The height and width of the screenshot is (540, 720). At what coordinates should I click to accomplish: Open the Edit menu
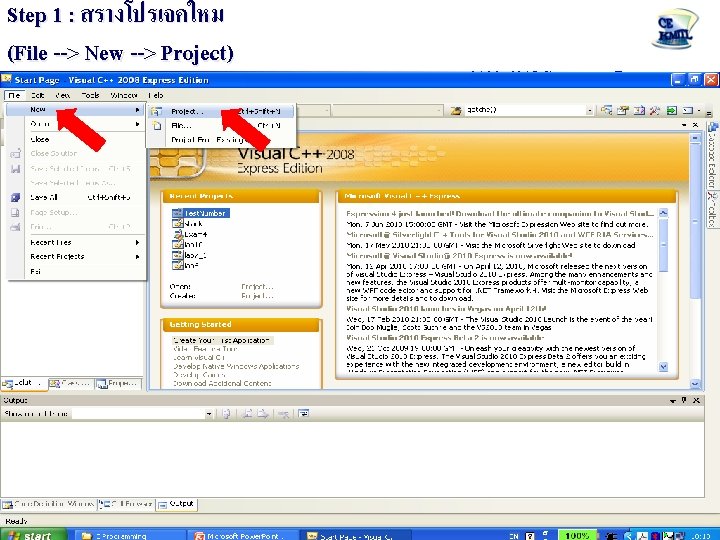coord(38,95)
